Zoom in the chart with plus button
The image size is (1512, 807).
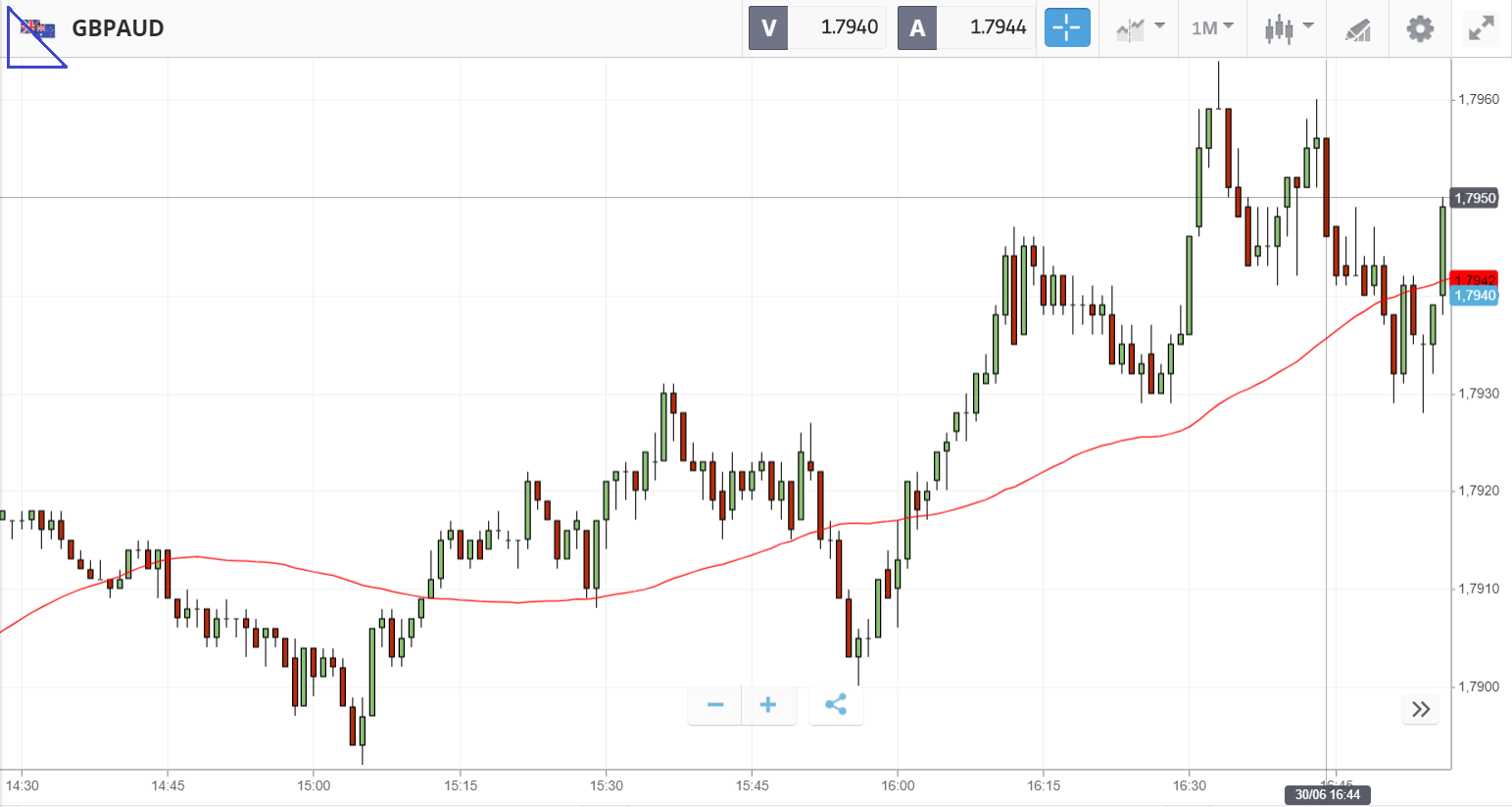click(768, 705)
